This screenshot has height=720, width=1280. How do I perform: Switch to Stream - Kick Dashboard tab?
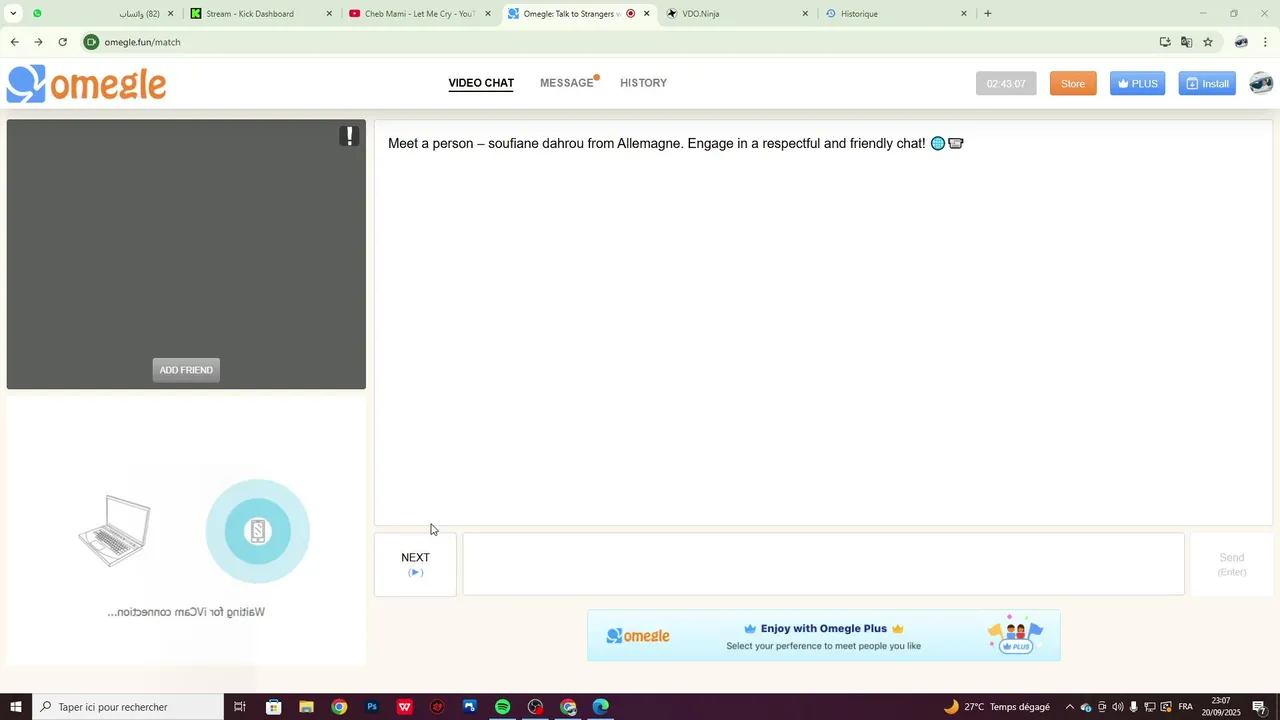[262, 14]
